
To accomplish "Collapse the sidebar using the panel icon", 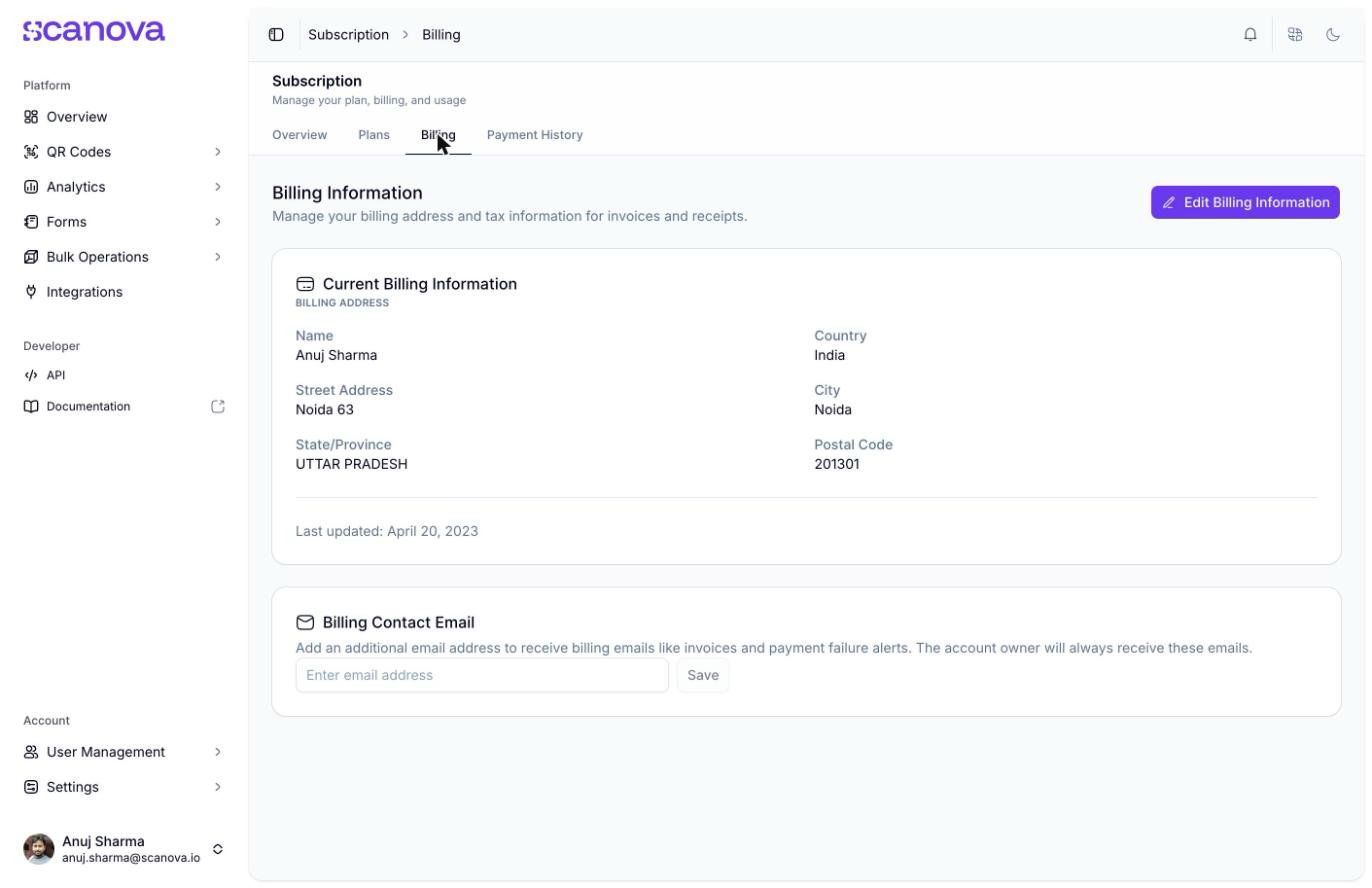I will coord(276,35).
